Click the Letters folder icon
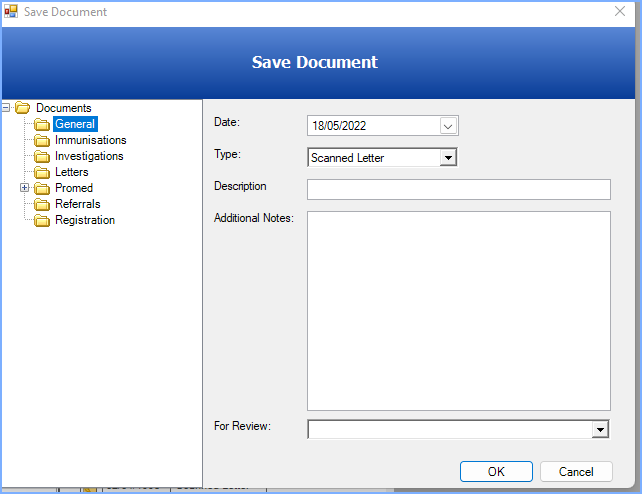Screen dimensions: 642x494 click(x=42, y=172)
